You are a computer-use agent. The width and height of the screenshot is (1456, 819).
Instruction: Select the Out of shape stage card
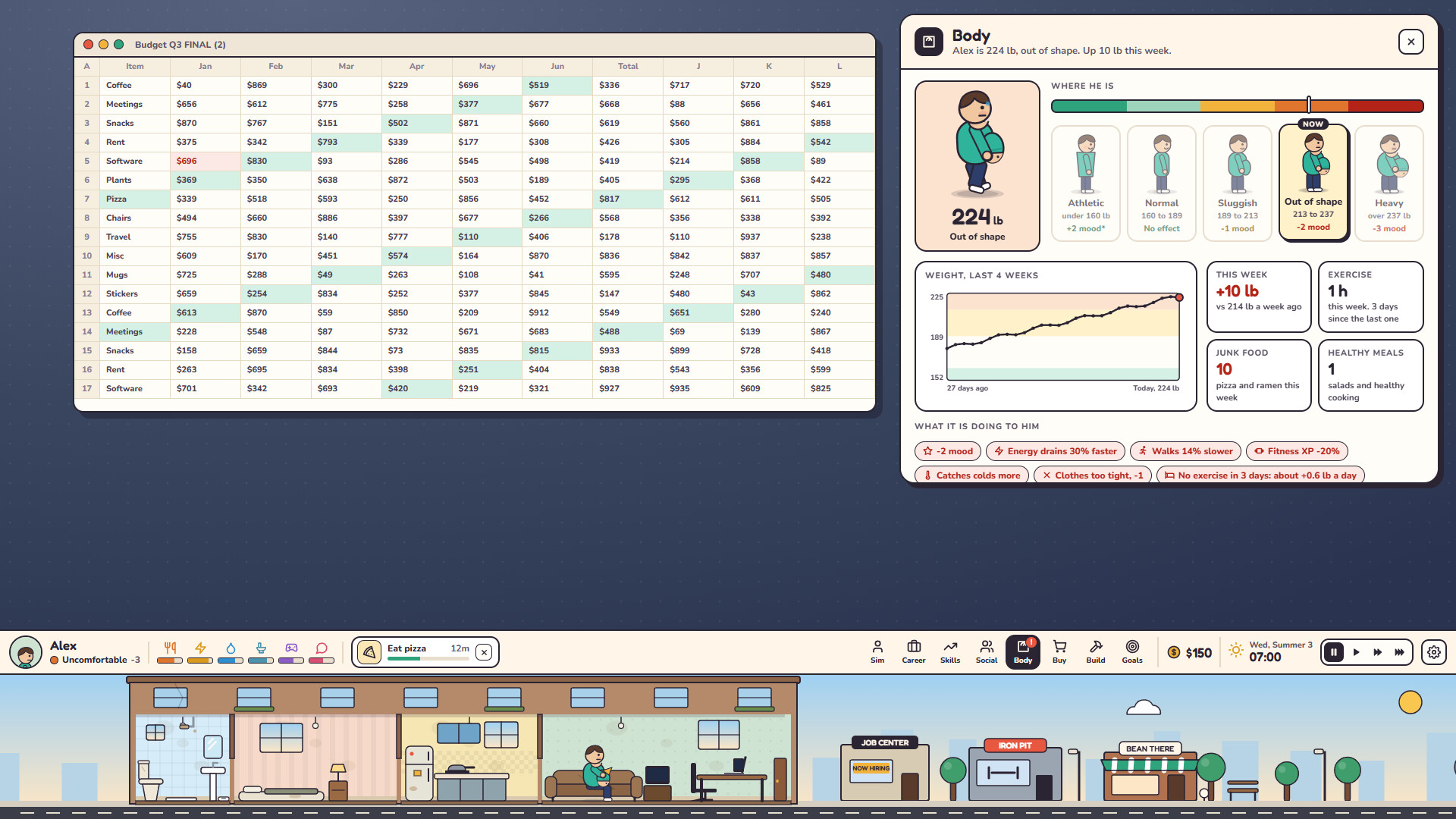pos(1313,183)
